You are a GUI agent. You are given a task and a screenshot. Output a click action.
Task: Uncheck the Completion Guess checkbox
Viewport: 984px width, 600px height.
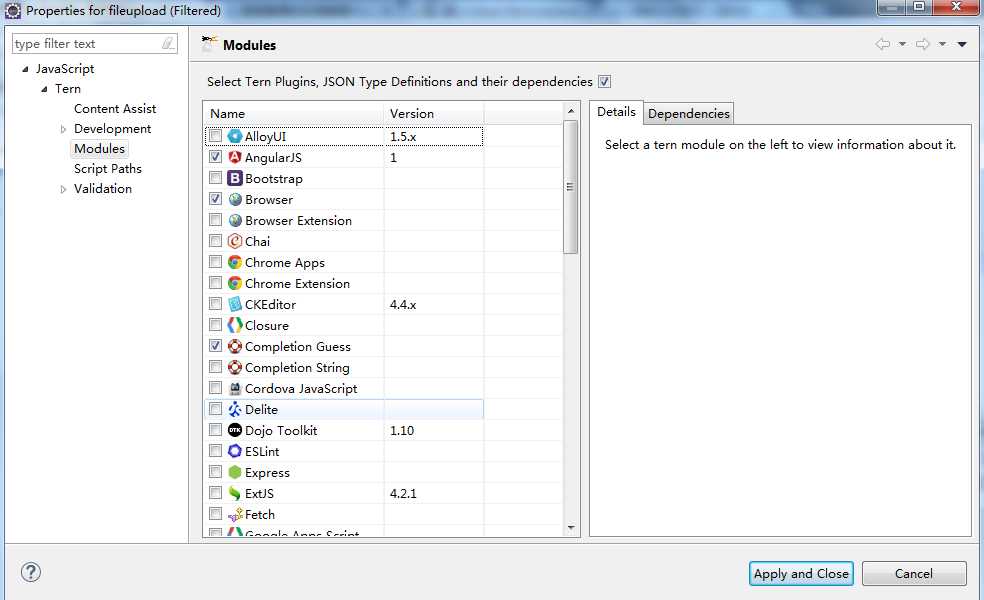point(215,345)
